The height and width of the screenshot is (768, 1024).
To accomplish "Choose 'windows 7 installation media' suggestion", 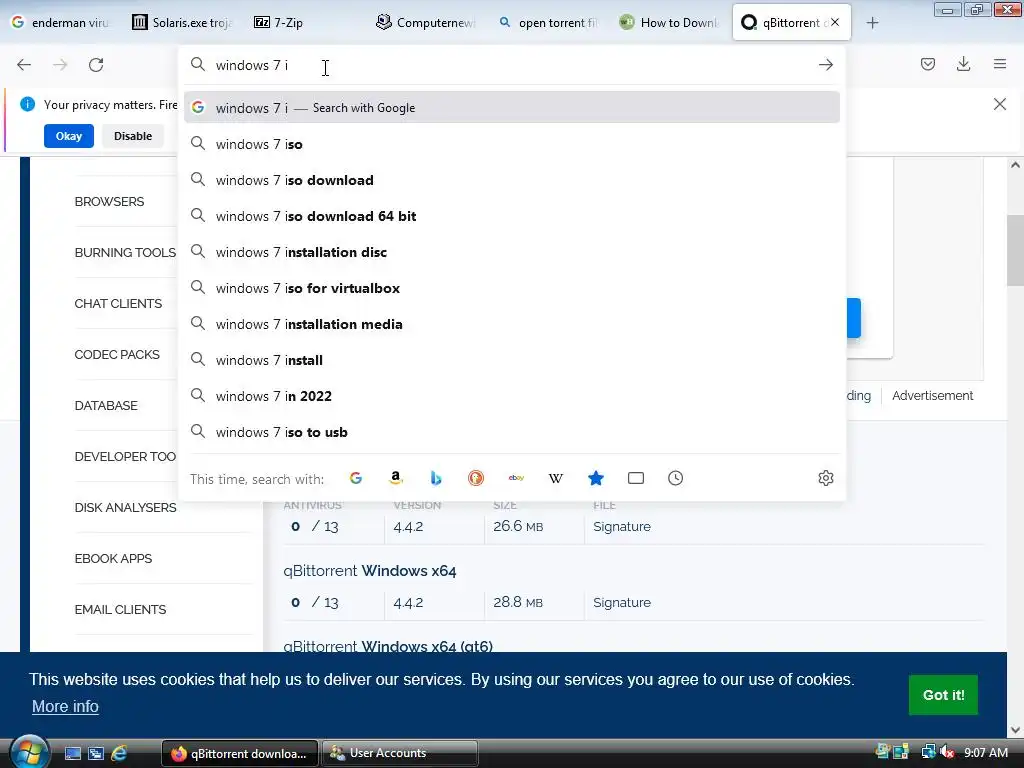I will pos(511,324).
